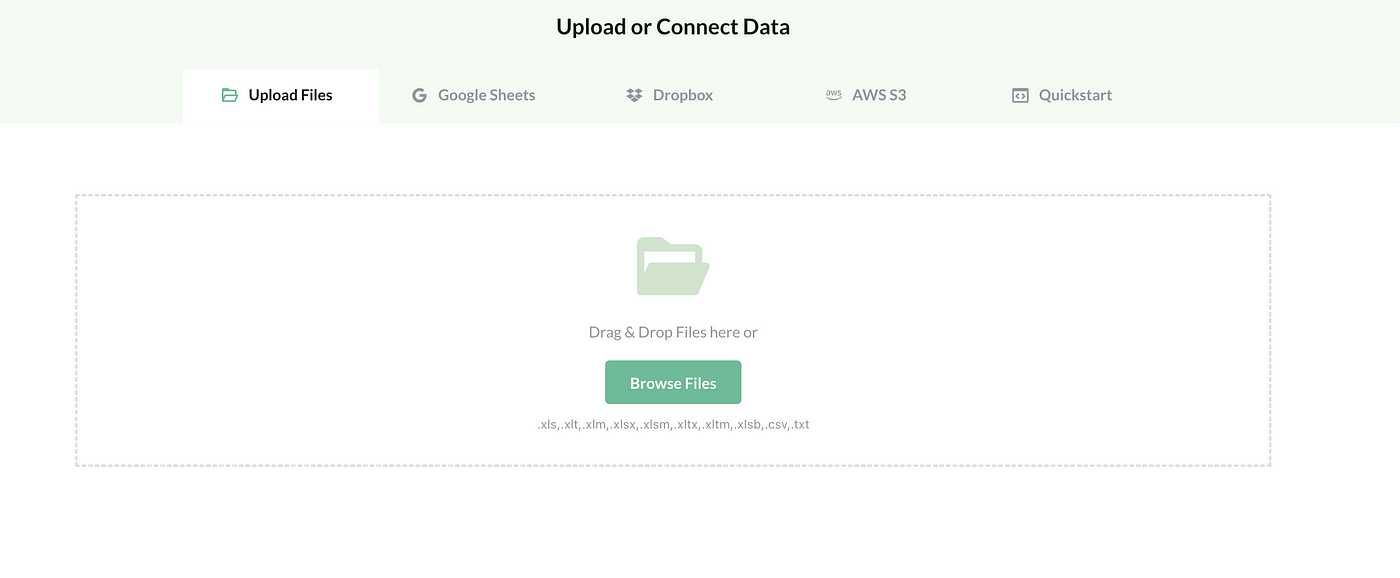Click the large folder icon in the drop zone
The image size is (1400, 578).
coord(673,266)
